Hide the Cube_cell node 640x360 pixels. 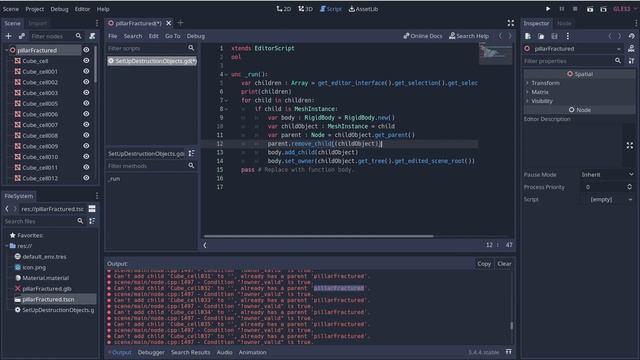pyautogui.click(x=86, y=60)
